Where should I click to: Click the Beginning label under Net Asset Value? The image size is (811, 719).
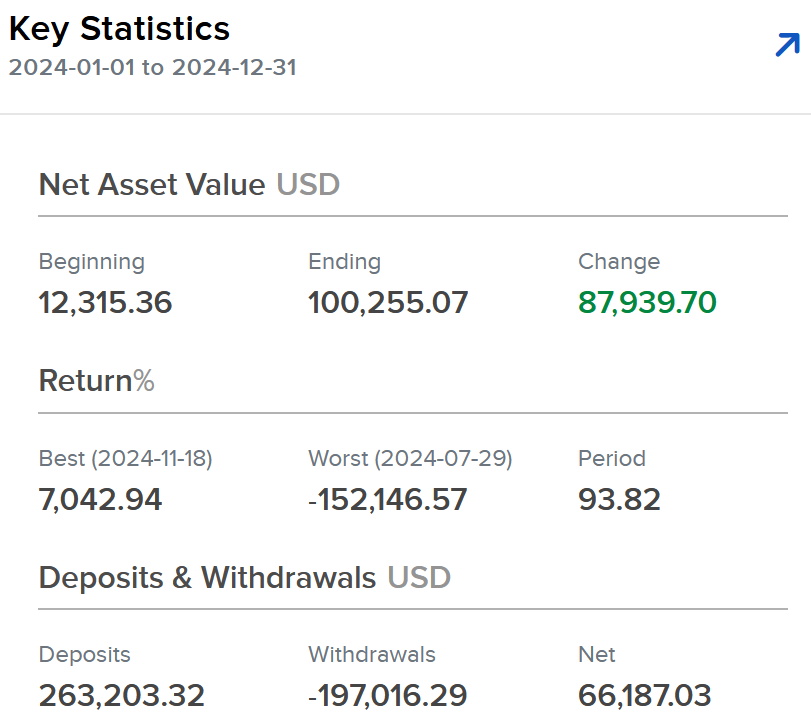click(91, 262)
